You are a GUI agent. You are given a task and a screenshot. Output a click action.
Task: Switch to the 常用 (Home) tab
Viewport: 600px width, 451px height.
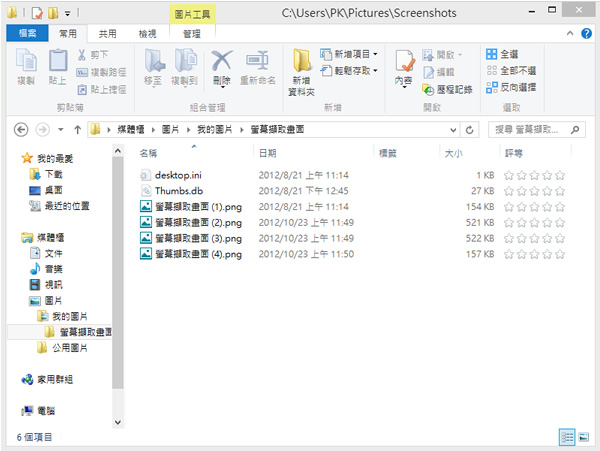pyautogui.click(x=68, y=34)
